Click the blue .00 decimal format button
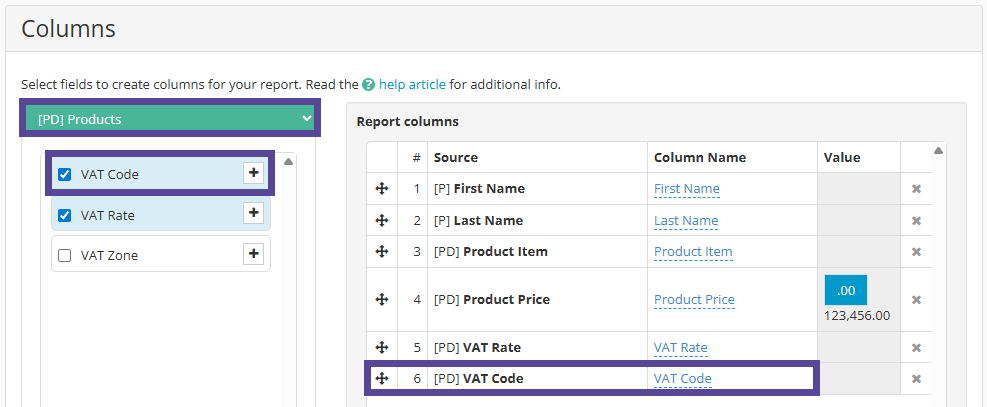Image resolution: width=987 pixels, height=407 pixels. 845,290
